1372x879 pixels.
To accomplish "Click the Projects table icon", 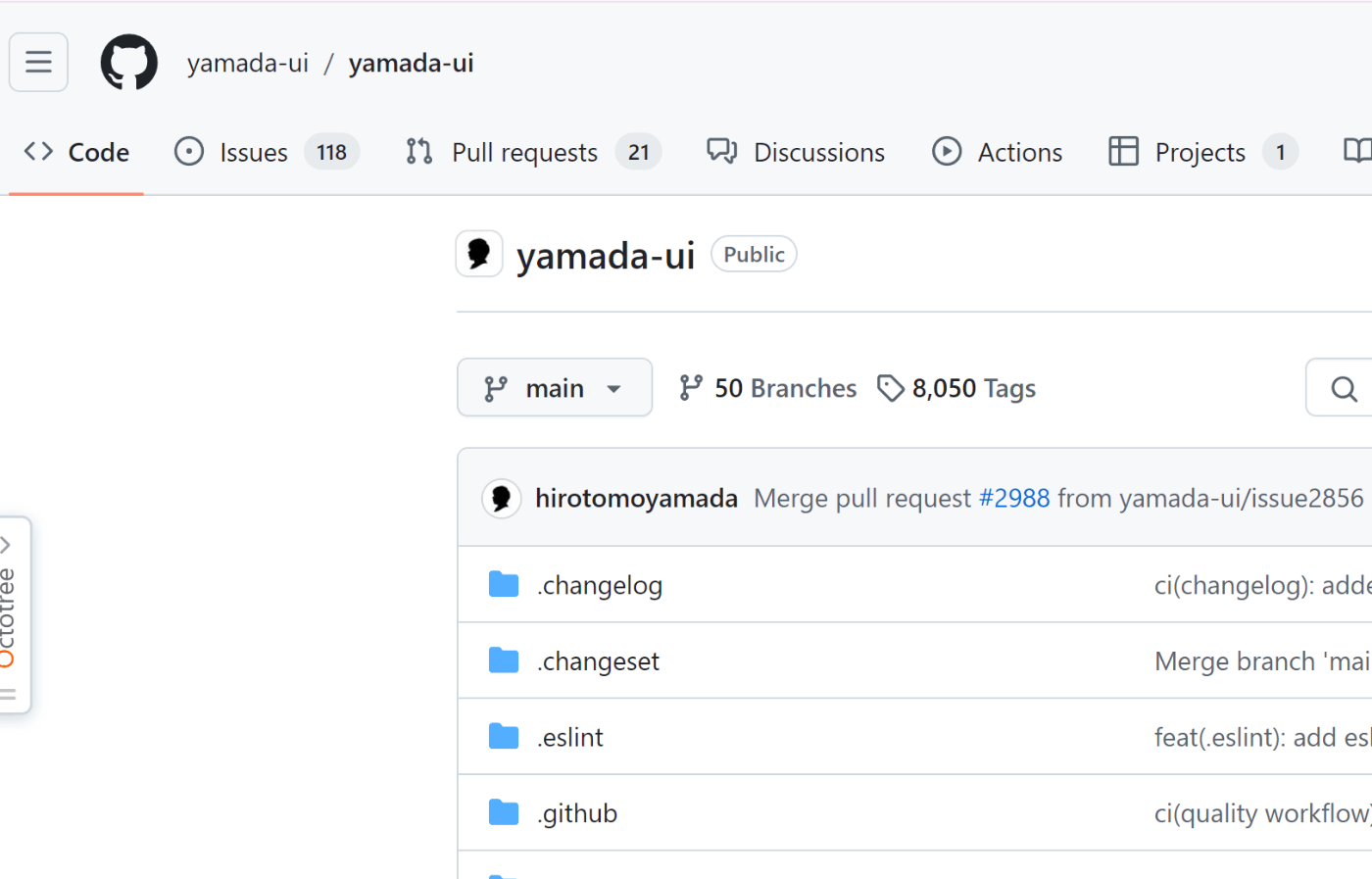I will coord(1123,151).
